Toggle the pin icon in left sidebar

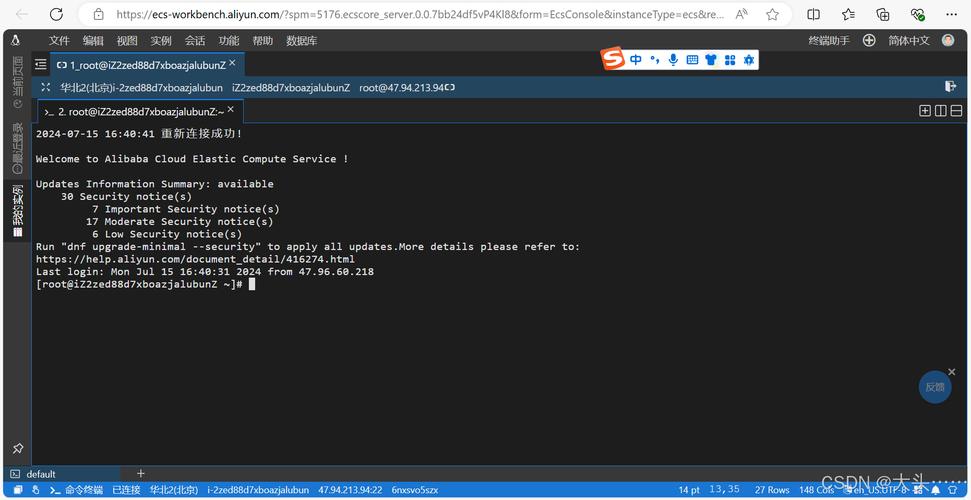pyautogui.click(x=18, y=447)
